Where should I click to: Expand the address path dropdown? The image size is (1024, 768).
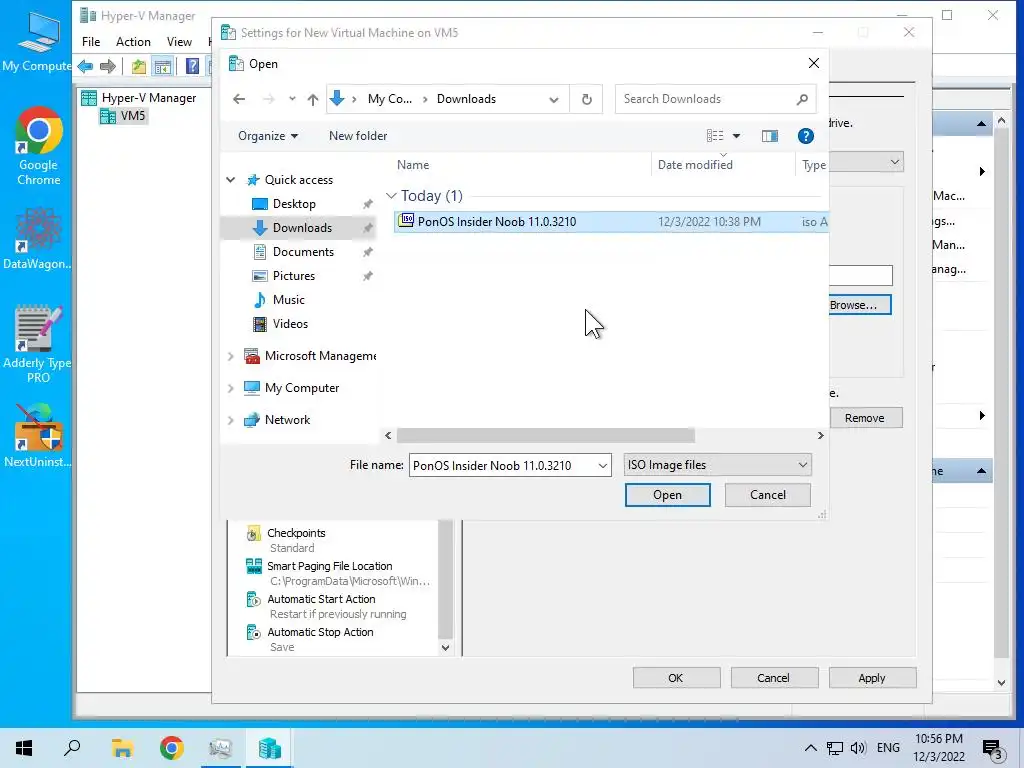coord(554,99)
